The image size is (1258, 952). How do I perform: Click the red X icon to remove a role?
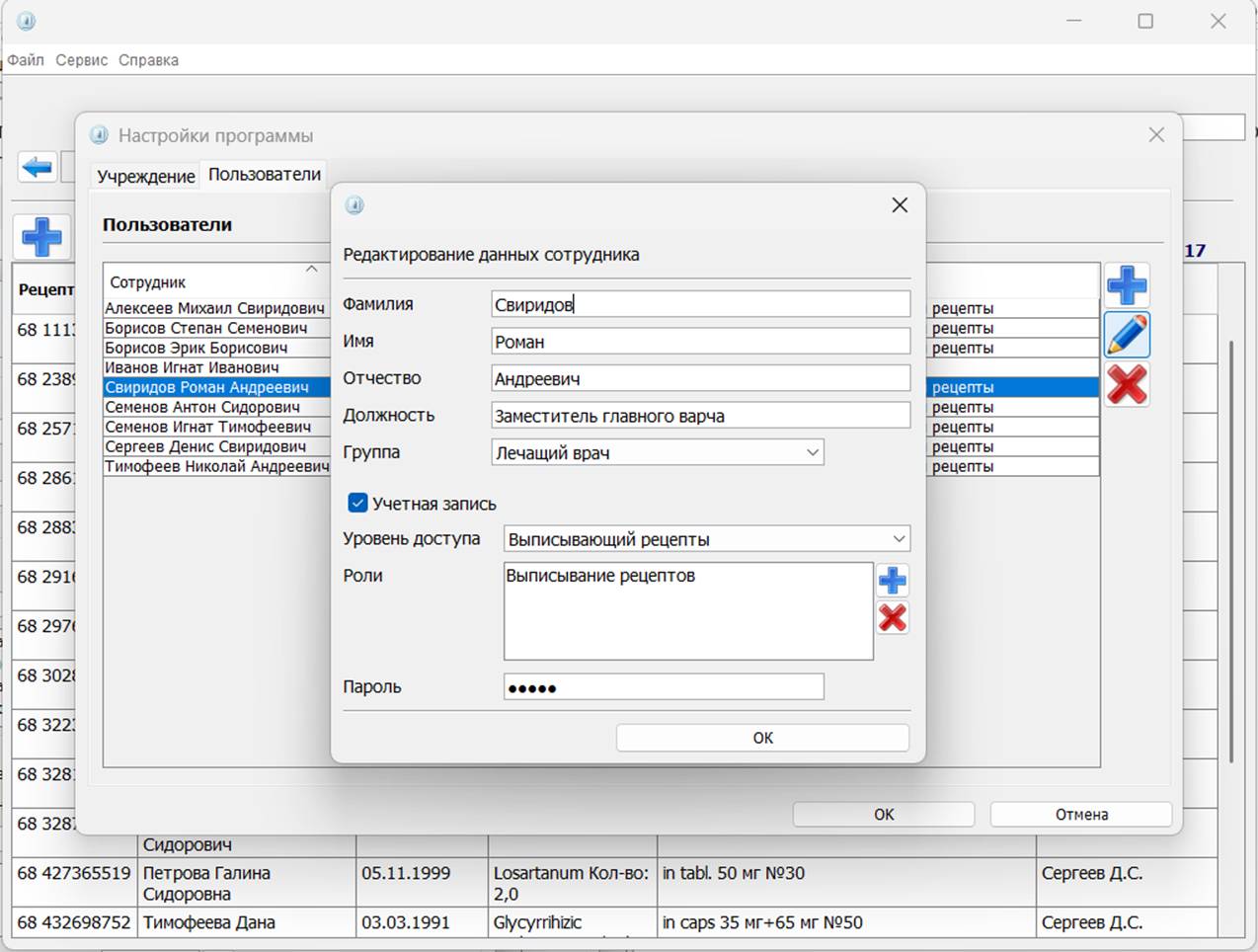click(x=892, y=618)
